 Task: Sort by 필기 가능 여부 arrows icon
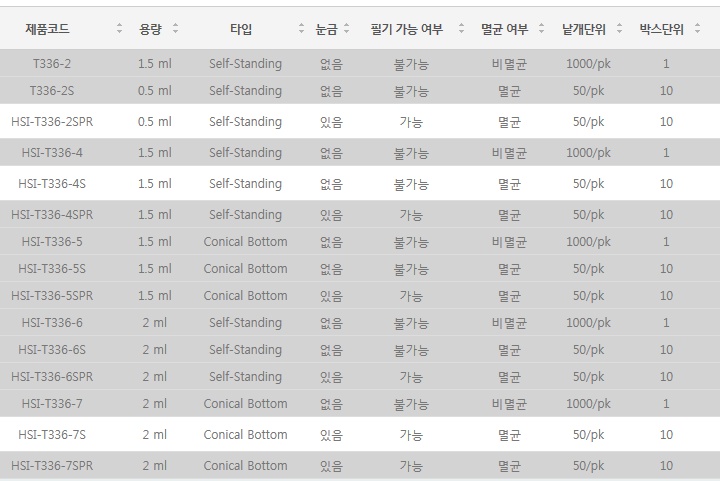pyautogui.click(x=461, y=28)
